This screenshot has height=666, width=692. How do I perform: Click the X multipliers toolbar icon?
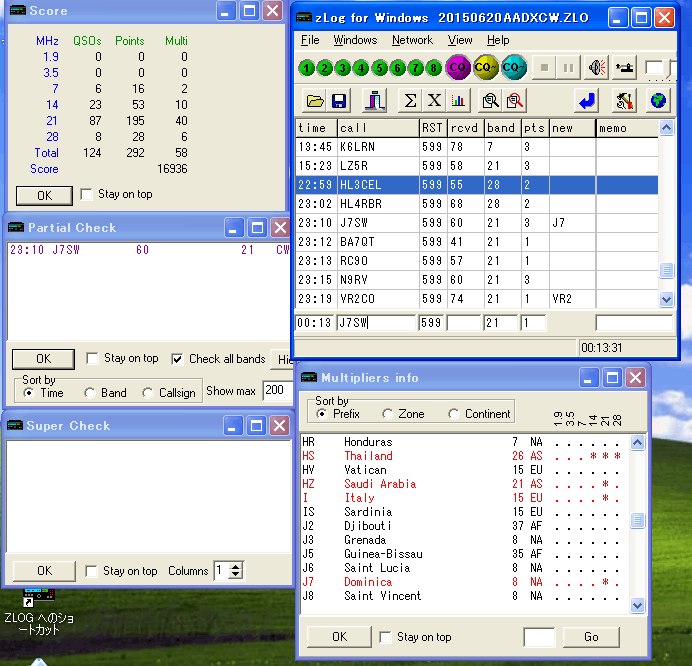click(x=434, y=101)
